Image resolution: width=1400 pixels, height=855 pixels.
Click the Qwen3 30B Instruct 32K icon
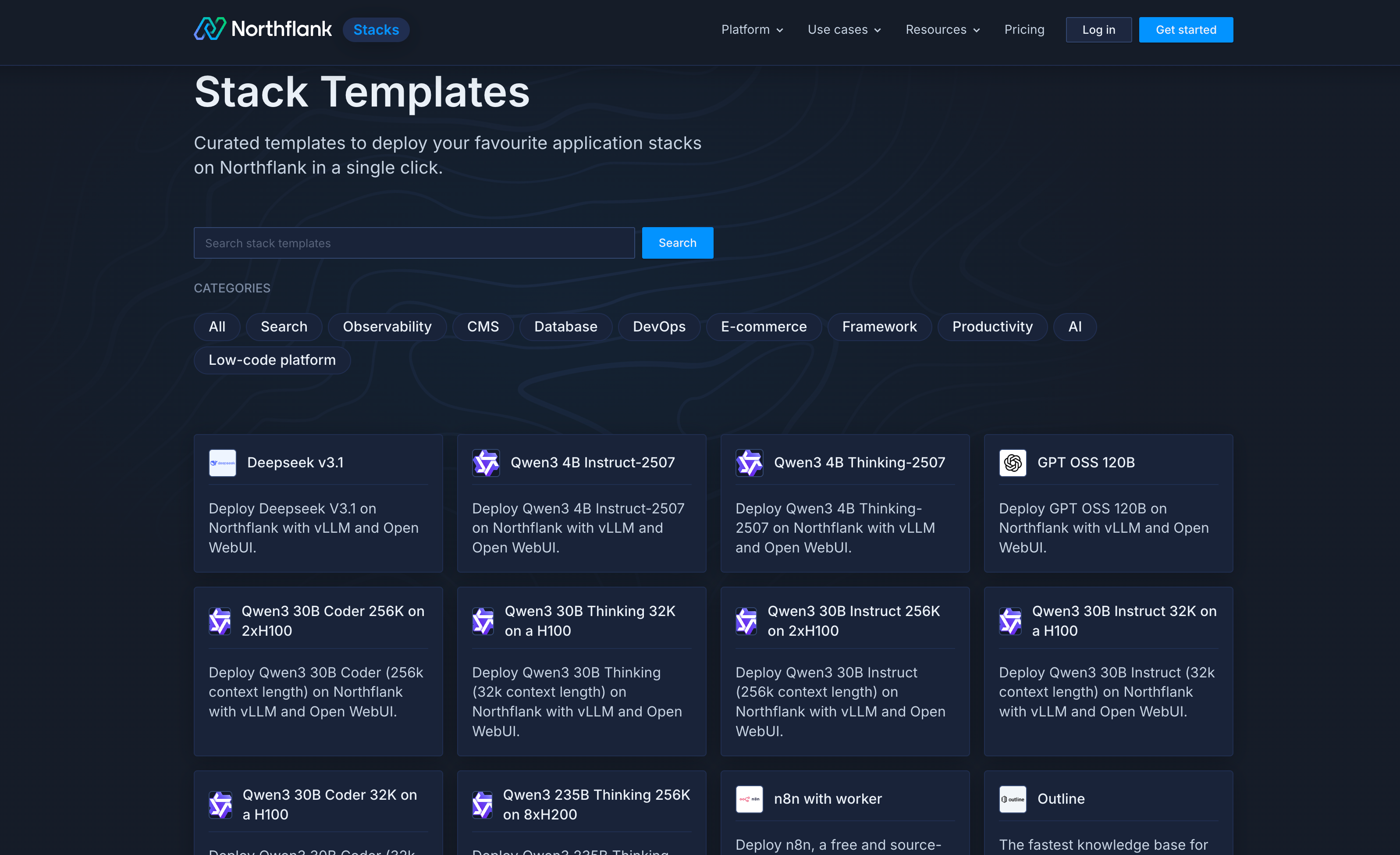pos(1010,621)
